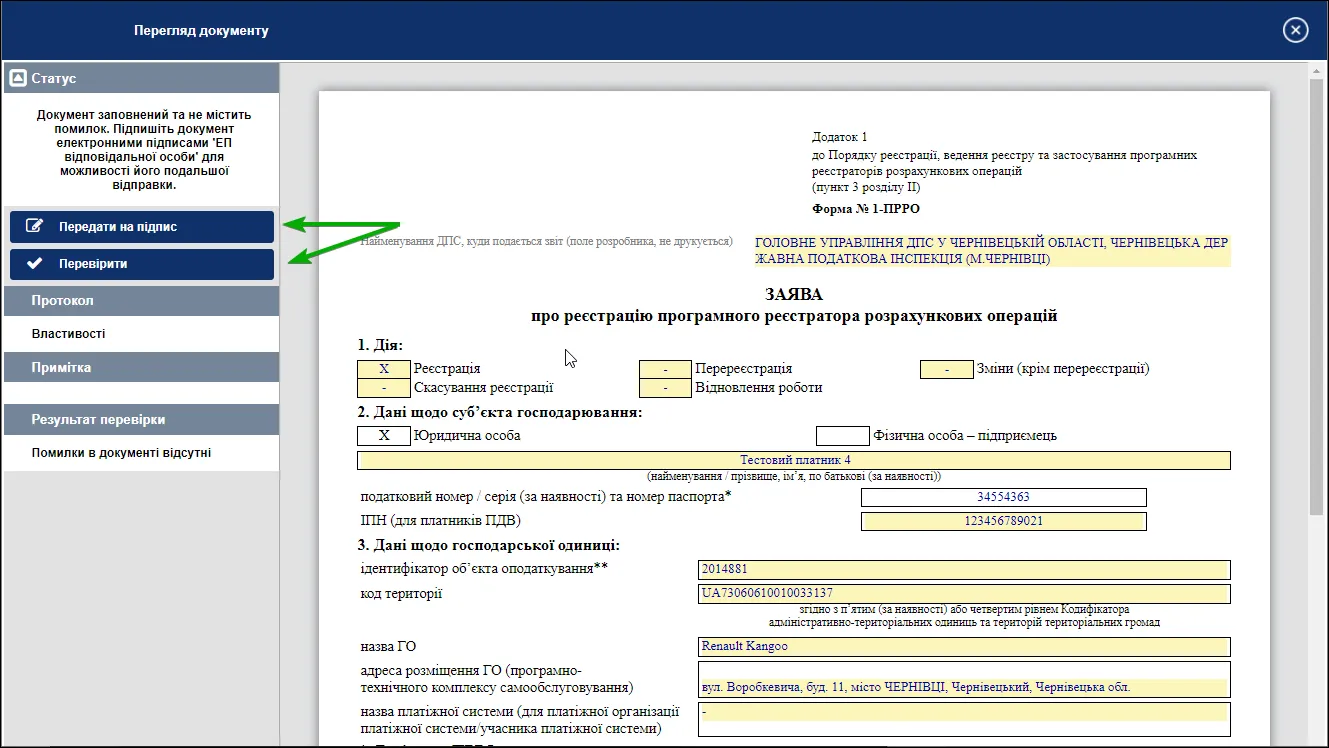Toggle the Скасування реєстрації box
Viewport: 1329px width, 748px height.
384,388
